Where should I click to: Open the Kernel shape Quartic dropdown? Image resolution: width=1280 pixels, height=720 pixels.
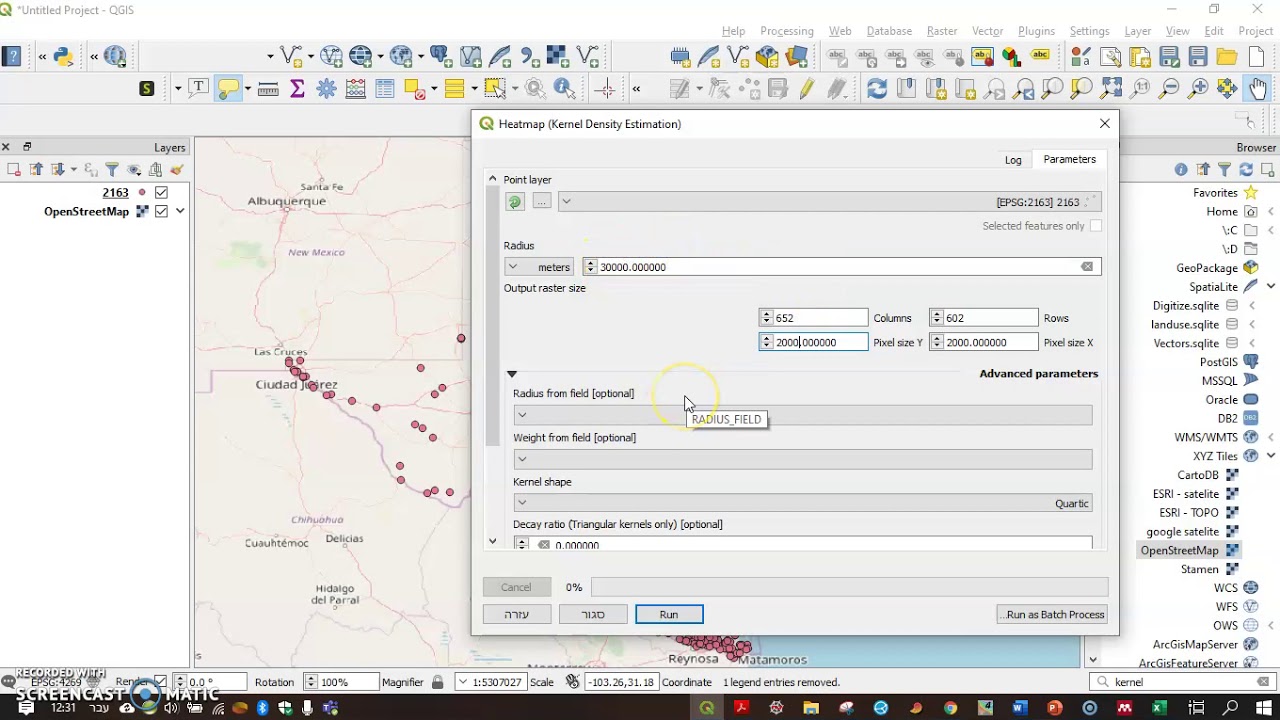tap(802, 503)
